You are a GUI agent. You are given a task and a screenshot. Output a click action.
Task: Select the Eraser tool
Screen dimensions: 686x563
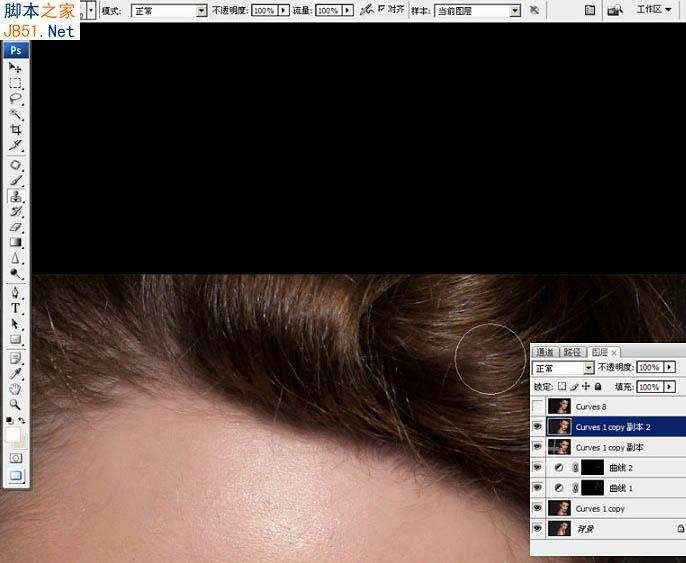click(15, 227)
